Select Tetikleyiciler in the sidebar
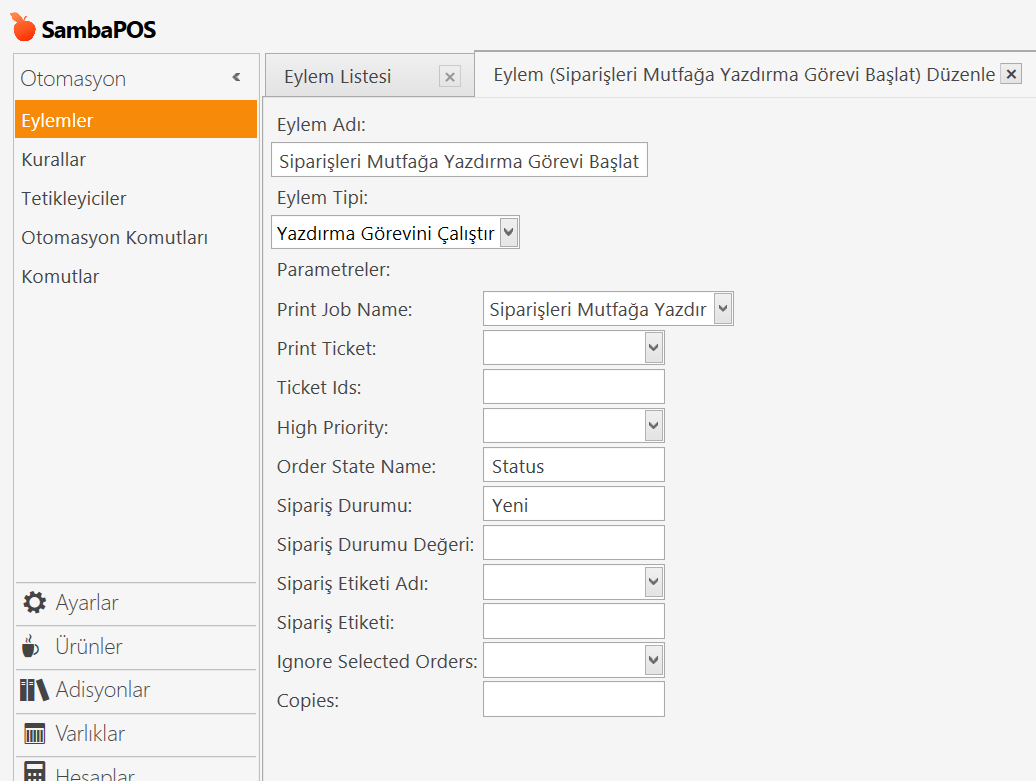 tap(74, 199)
